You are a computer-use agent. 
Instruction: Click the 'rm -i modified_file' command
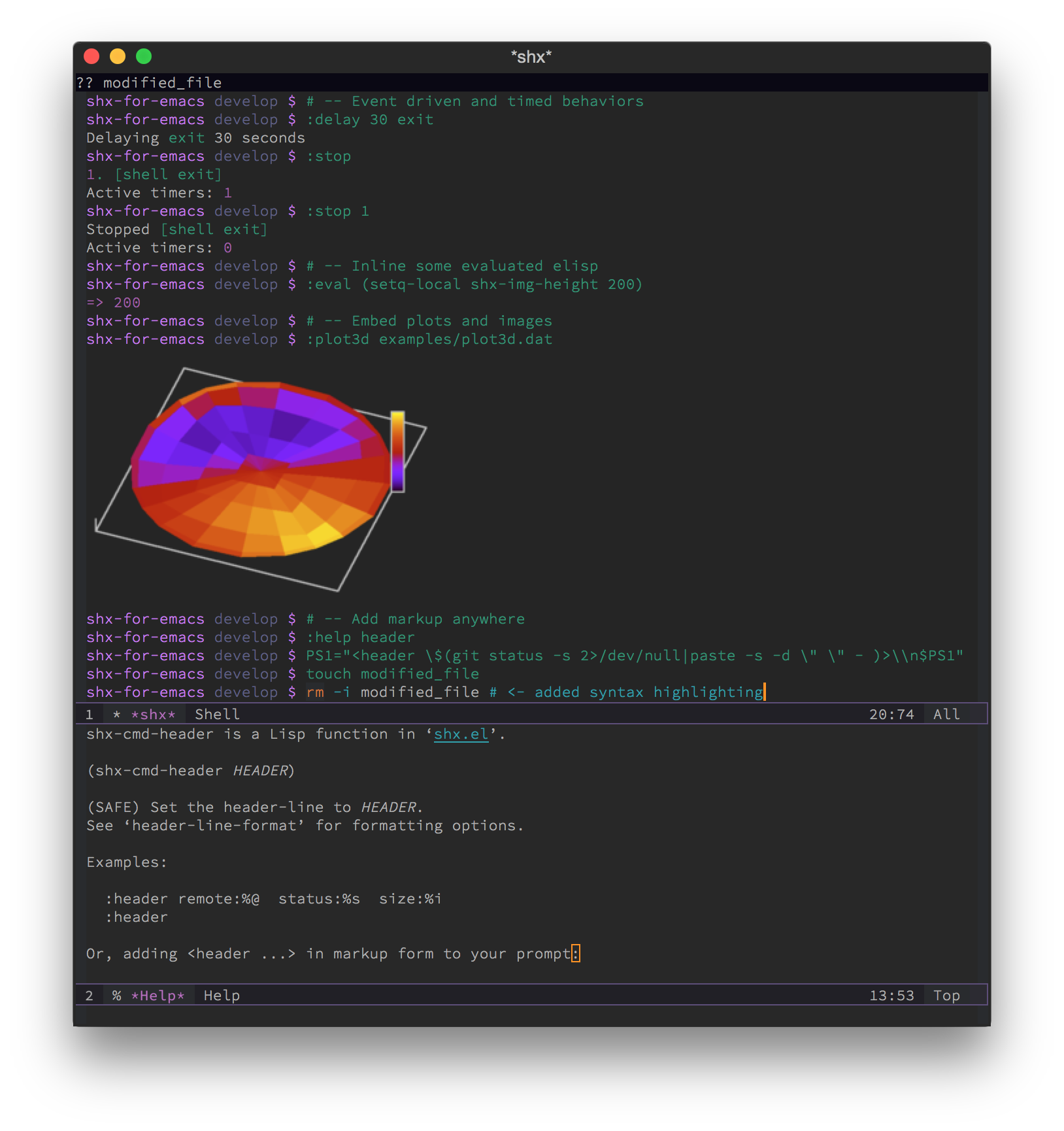[392, 692]
